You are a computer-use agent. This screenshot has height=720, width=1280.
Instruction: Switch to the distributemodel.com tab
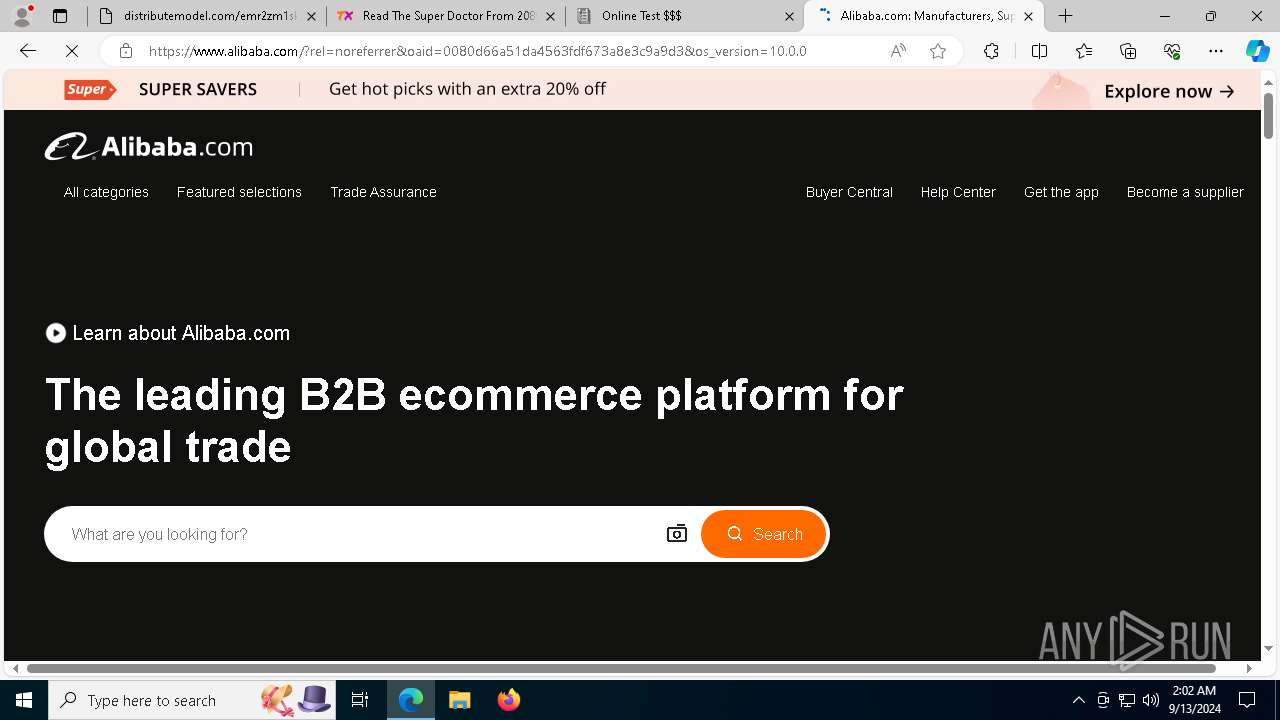207,16
